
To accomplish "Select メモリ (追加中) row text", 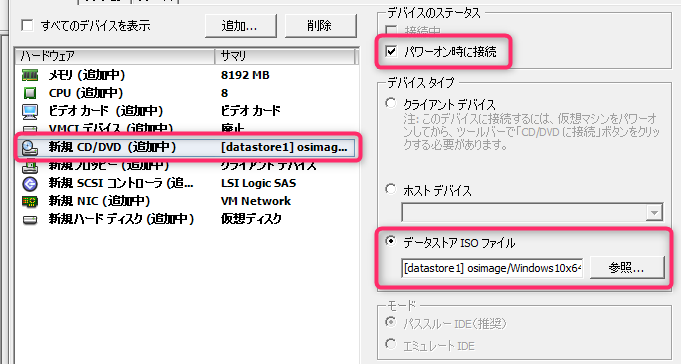I will coord(87,75).
